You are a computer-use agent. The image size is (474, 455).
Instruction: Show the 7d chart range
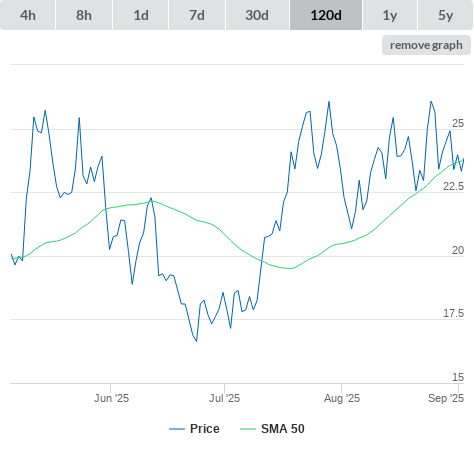197,15
